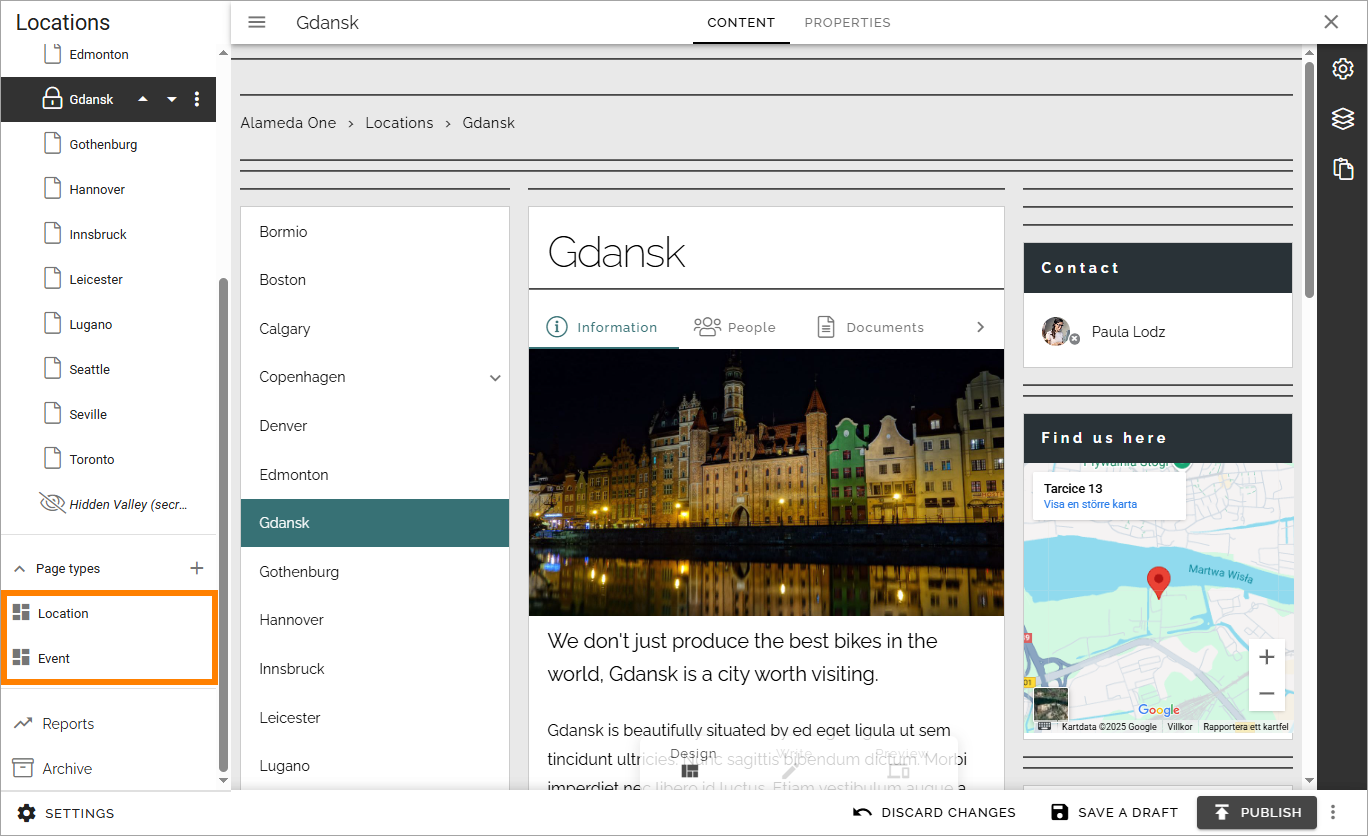1368x836 pixels.
Task: Move Gdansk page down with the arrow
Action: point(171,99)
